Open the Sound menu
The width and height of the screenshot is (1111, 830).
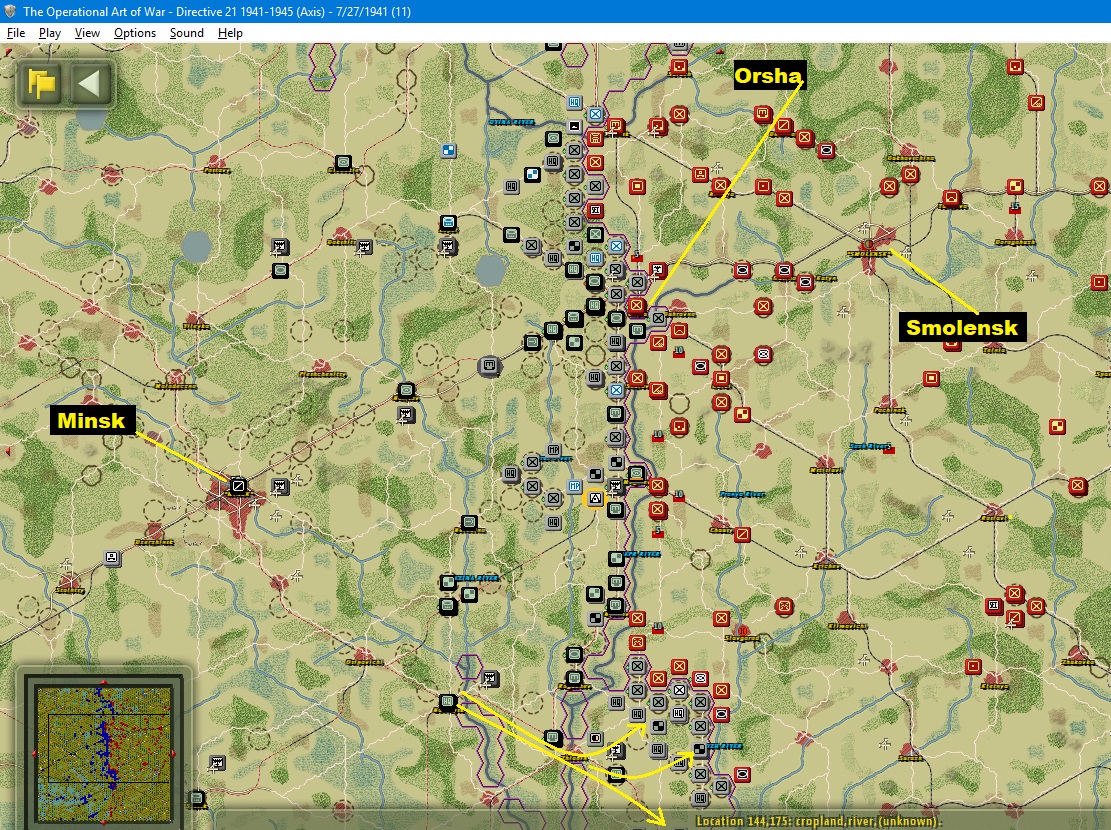(x=186, y=33)
